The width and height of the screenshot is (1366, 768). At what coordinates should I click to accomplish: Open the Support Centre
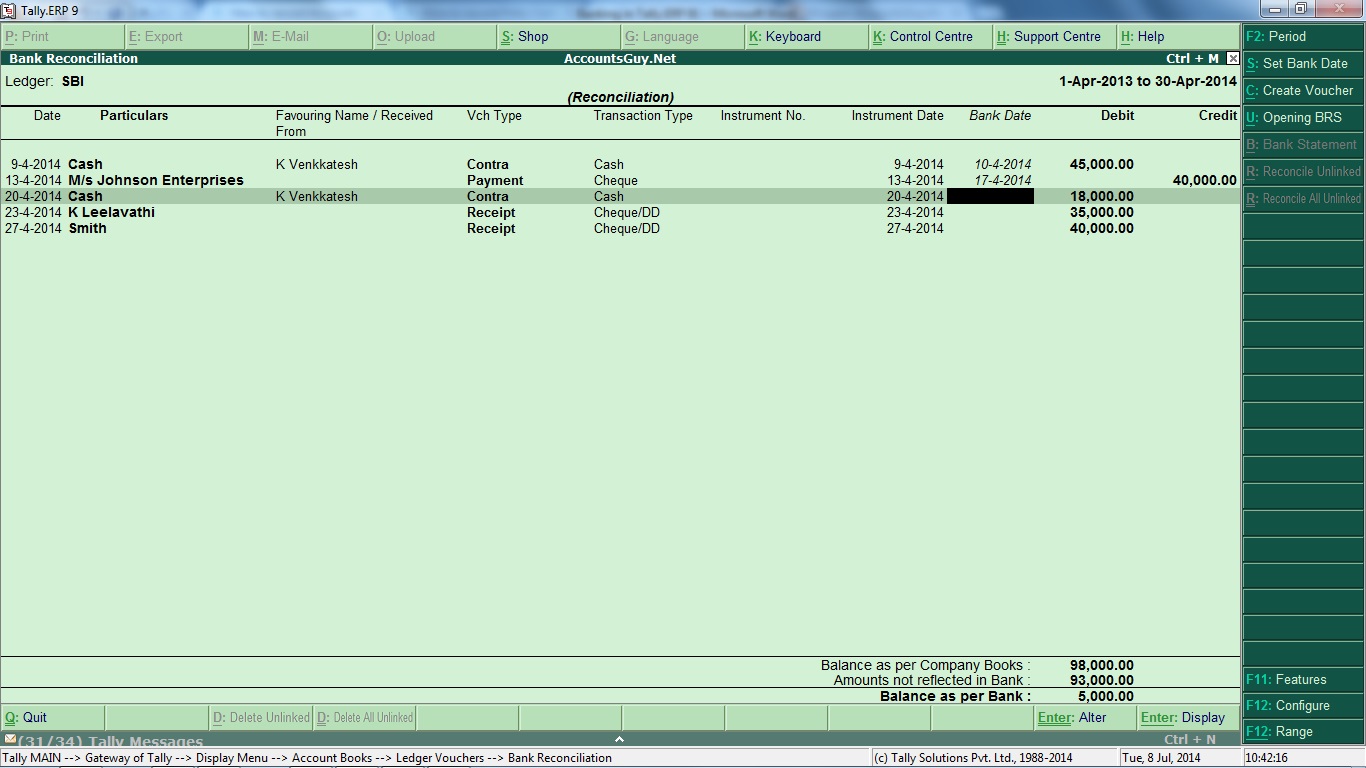1054,37
